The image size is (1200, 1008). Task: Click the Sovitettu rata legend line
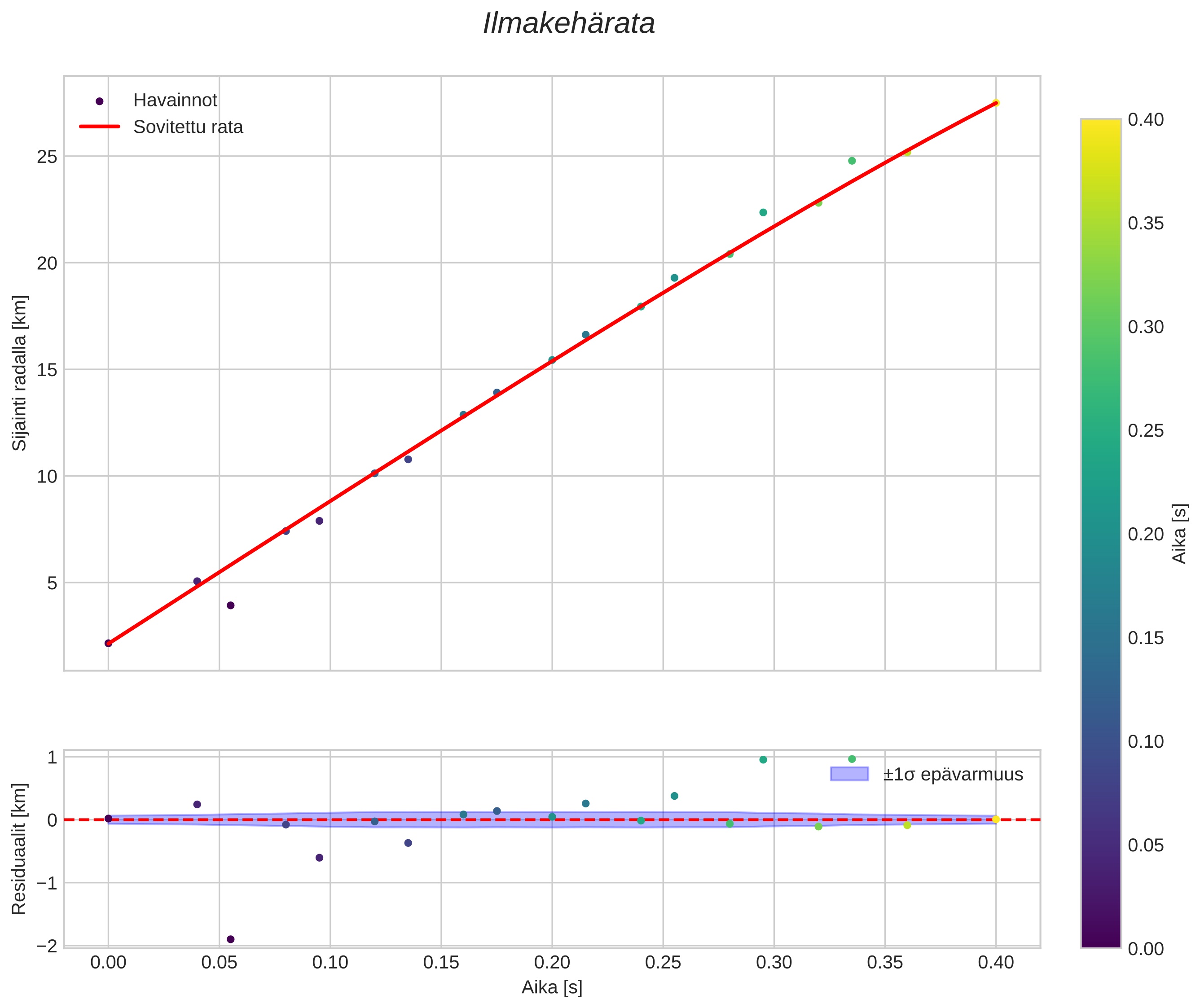[100, 127]
